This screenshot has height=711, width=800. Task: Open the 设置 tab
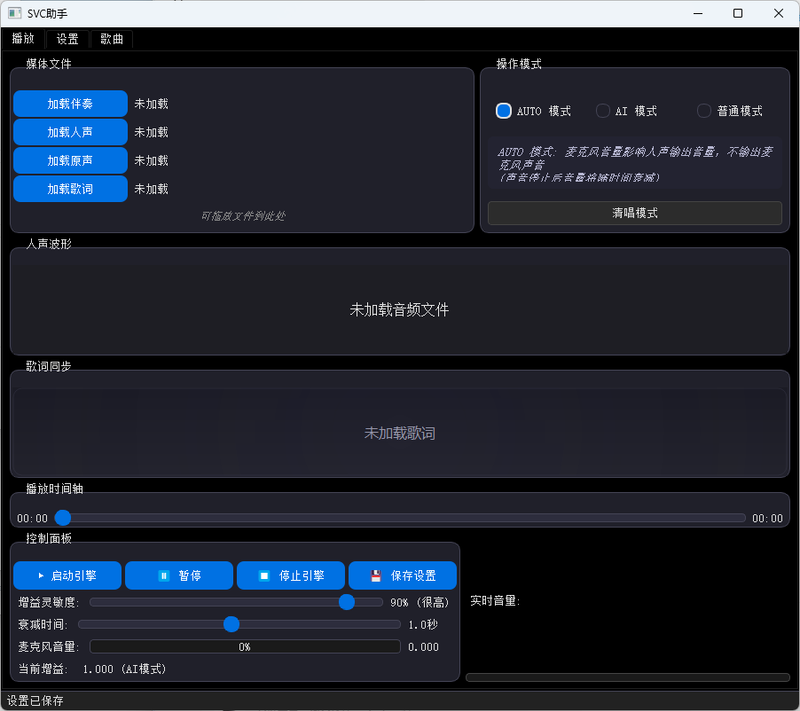[x=67, y=39]
